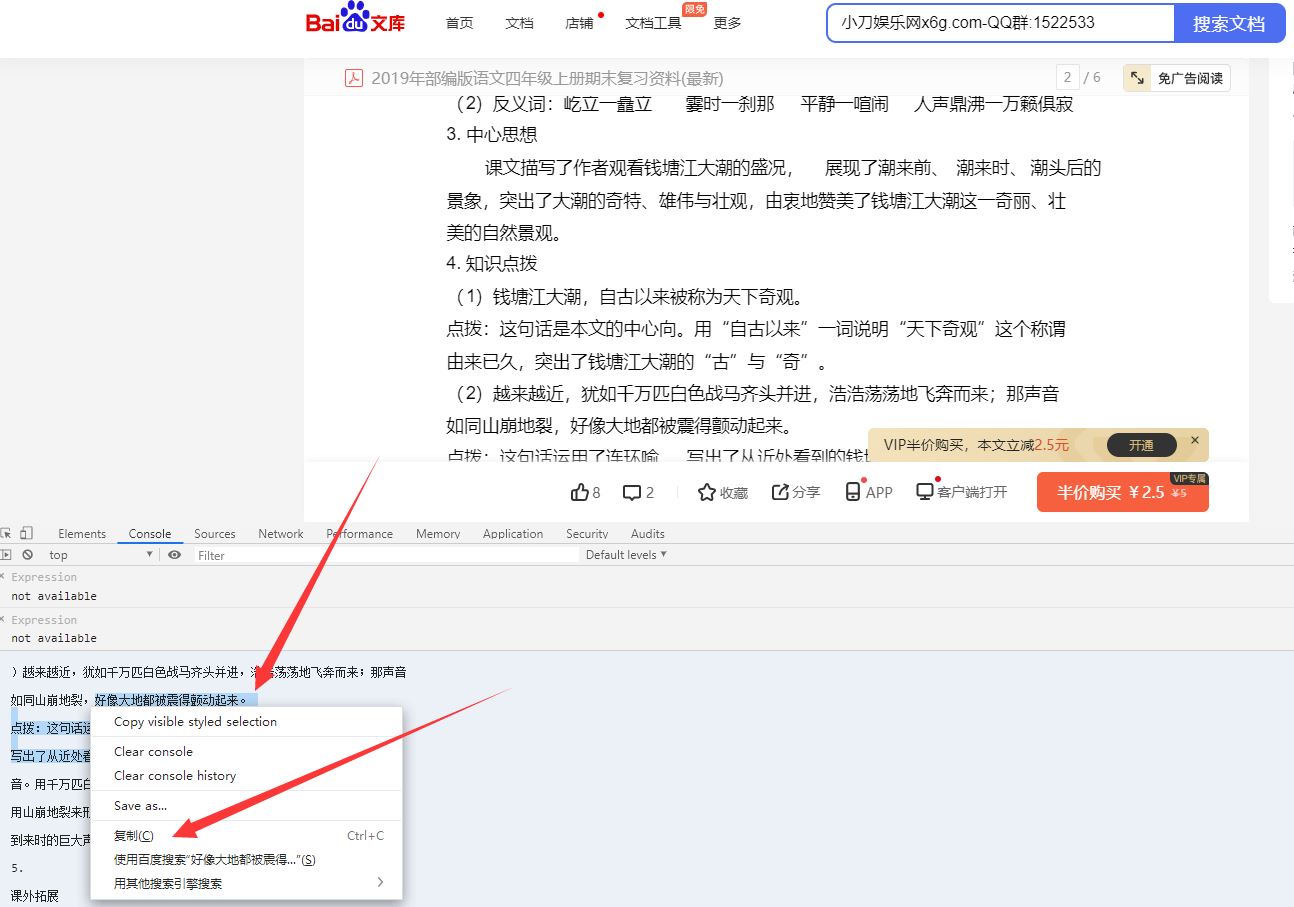Image resolution: width=1294 pixels, height=907 pixels.
Task: Click the 搜索文档 search button
Action: point(1229,22)
